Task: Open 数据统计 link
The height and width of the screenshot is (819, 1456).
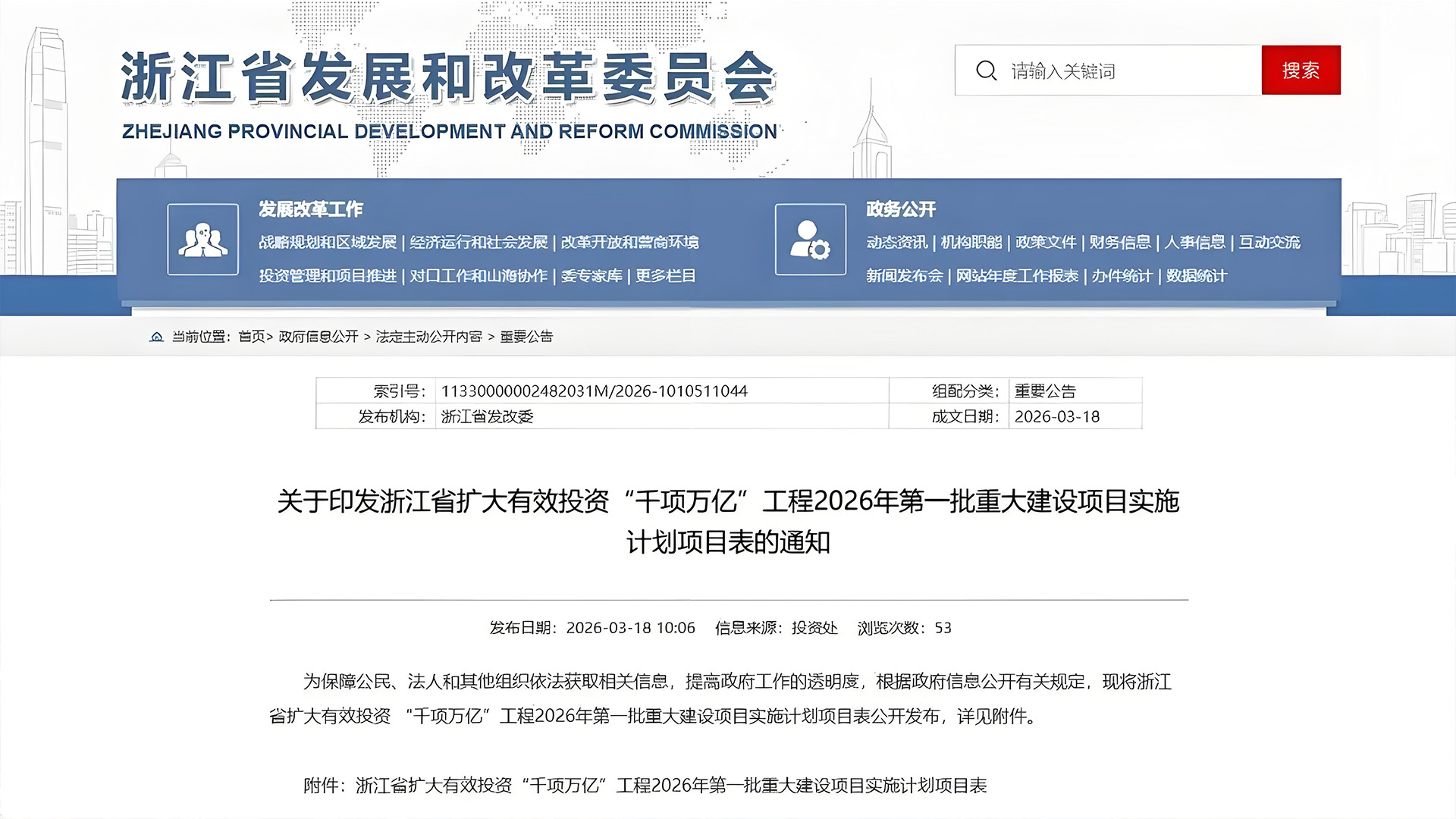Action: [x=1196, y=276]
